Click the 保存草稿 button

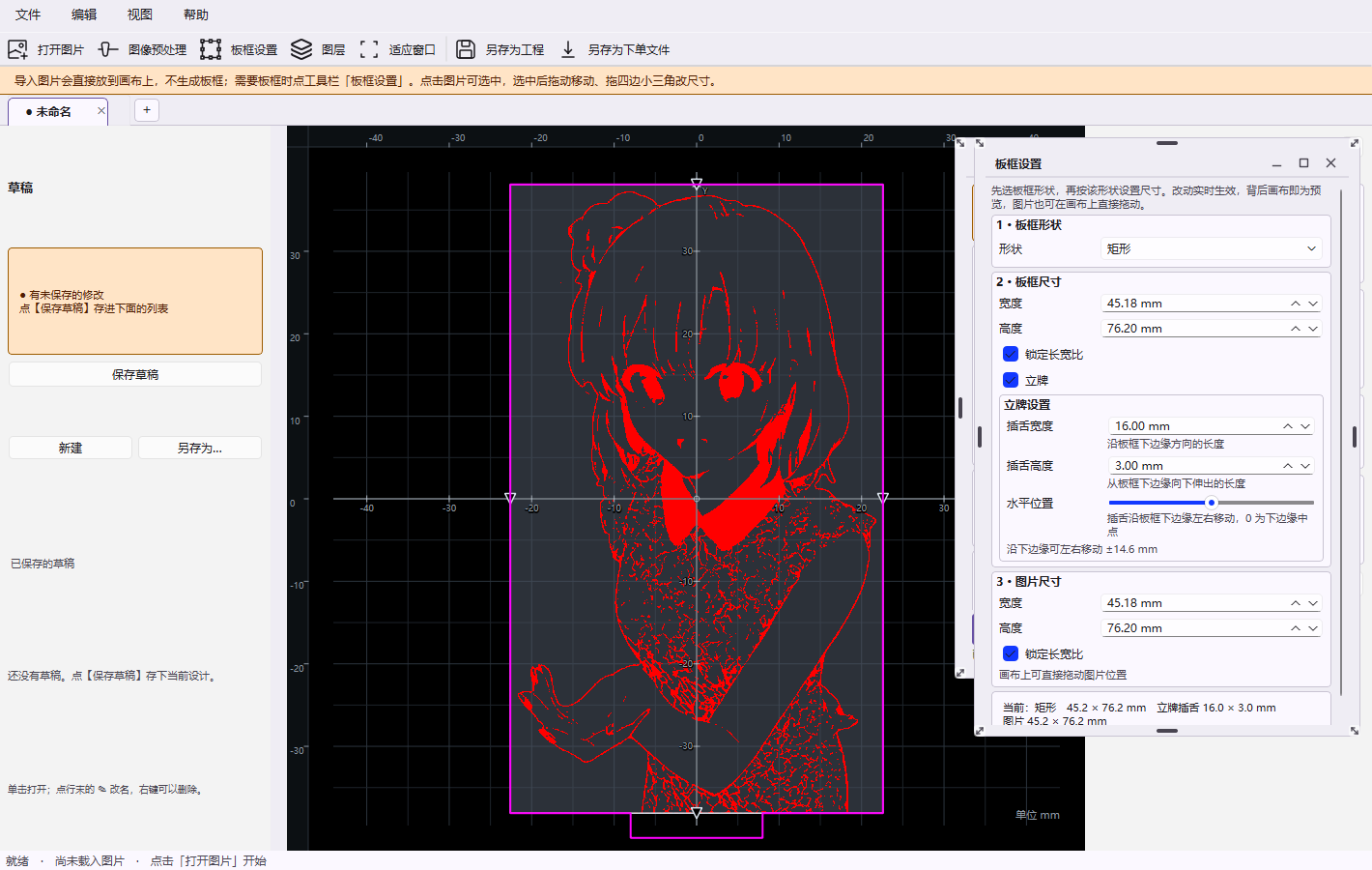point(135,374)
